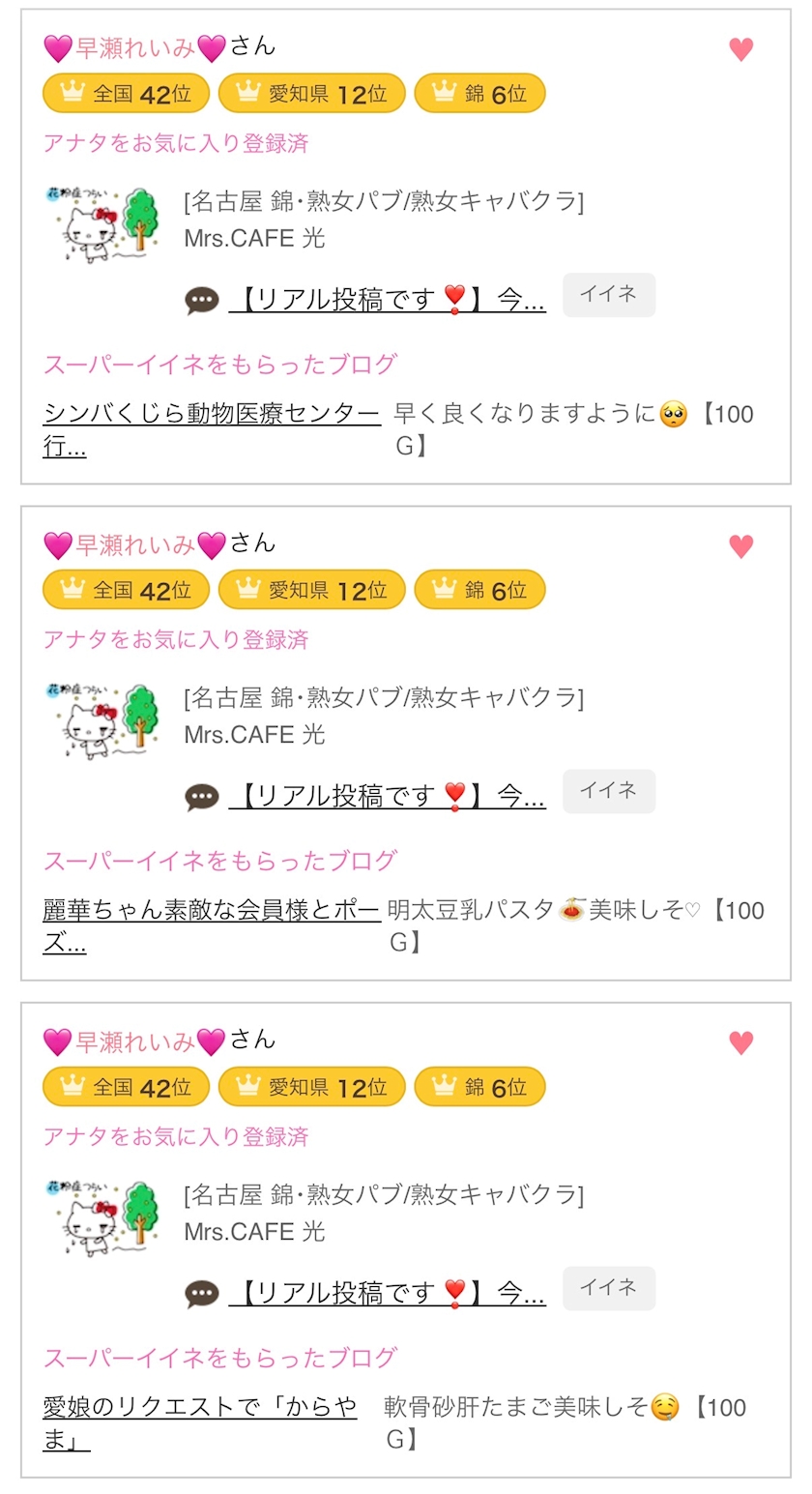This screenshot has width=812, height=1494.
Task: Click the speech bubble icon in the 麗華ちゃん card
Action: point(202,797)
